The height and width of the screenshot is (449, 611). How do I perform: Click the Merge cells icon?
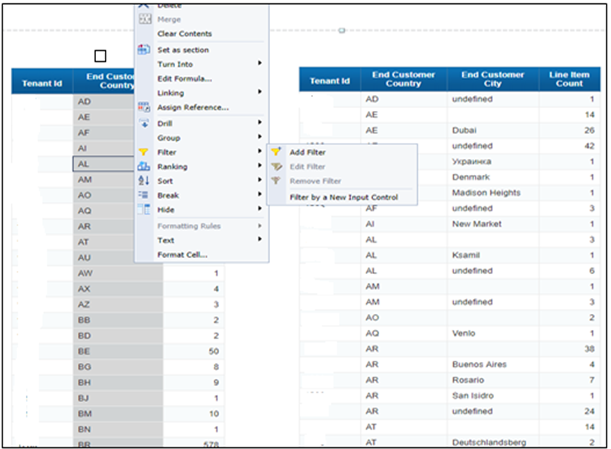[x=143, y=19]
